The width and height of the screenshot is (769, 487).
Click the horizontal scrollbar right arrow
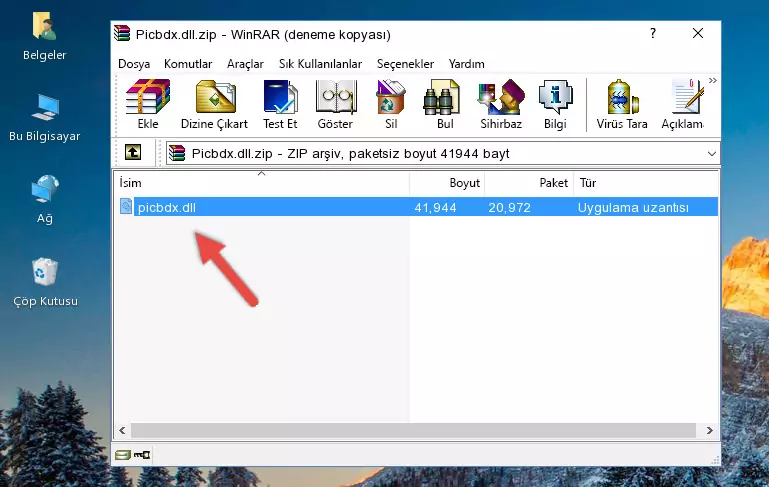pyautogui.click(x=709, y=430)
